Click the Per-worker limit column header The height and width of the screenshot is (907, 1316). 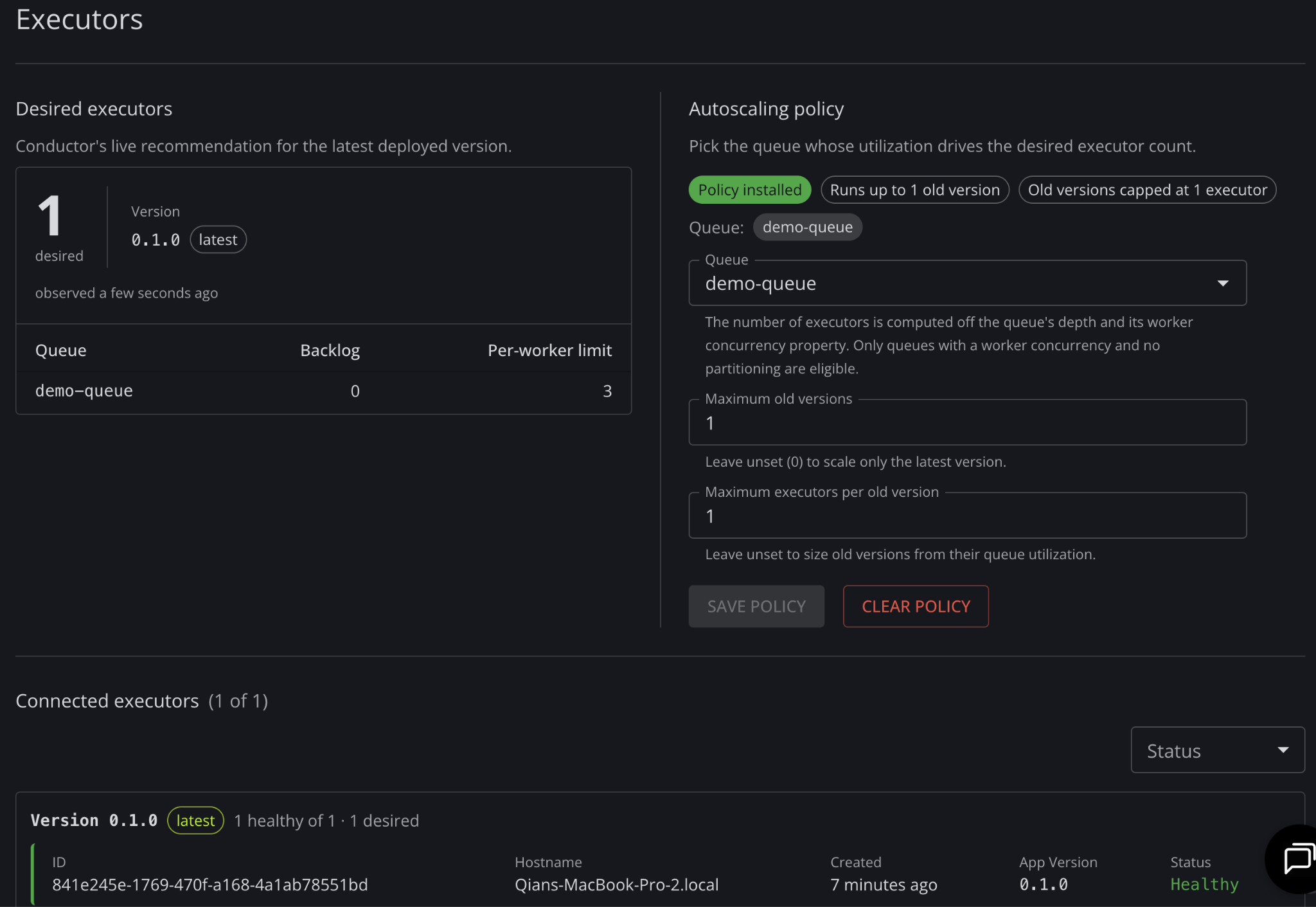[x=549, y=350]
